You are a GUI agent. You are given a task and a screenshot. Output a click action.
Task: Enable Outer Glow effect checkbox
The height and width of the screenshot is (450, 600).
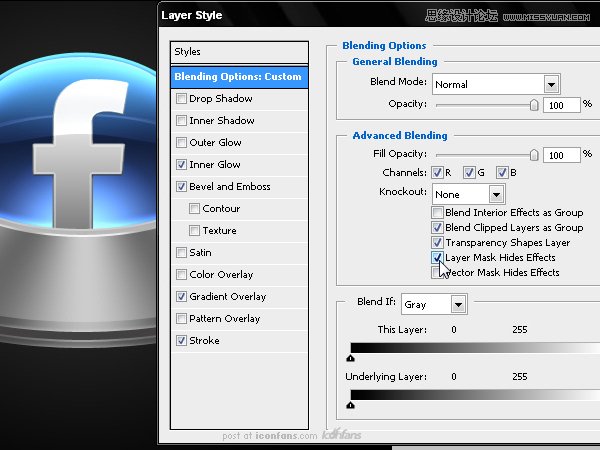pos(181,143)
